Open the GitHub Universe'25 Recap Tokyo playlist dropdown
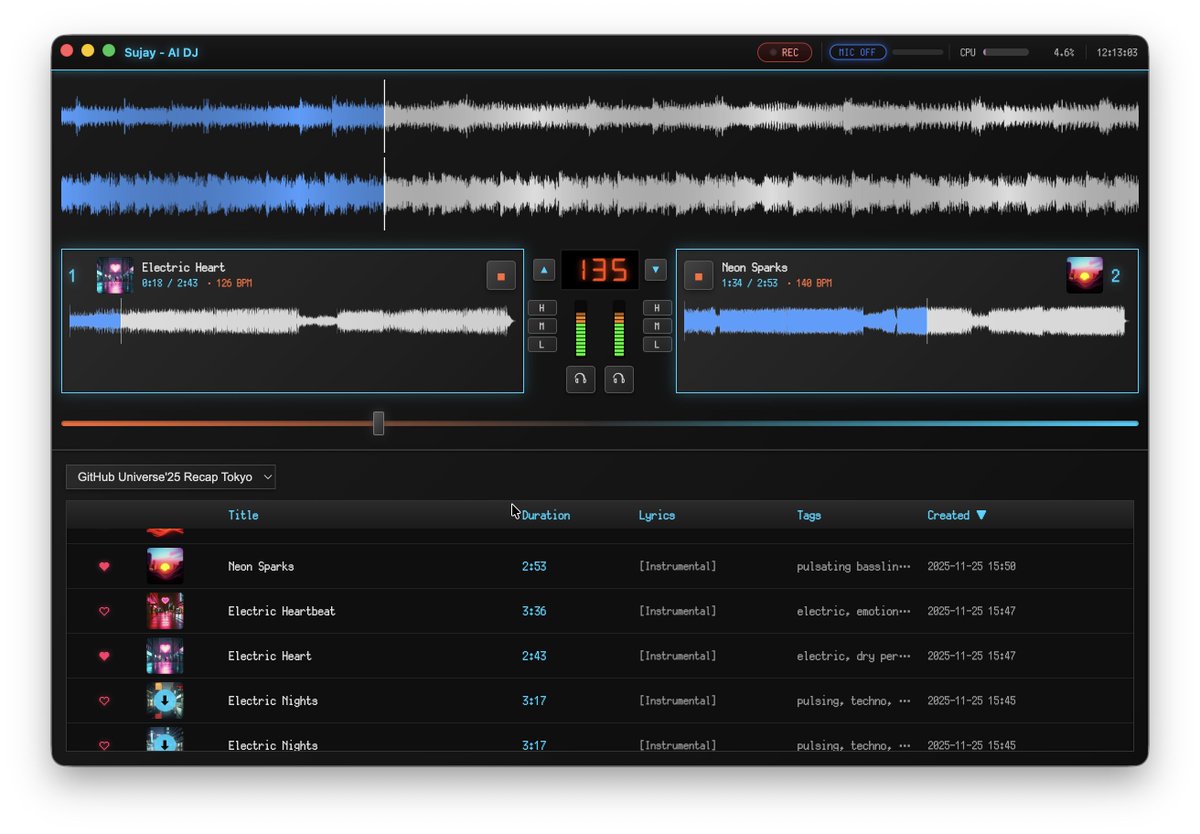This screenshot has width=1200, height=834. pyautogui.click(x=170, y=477)
